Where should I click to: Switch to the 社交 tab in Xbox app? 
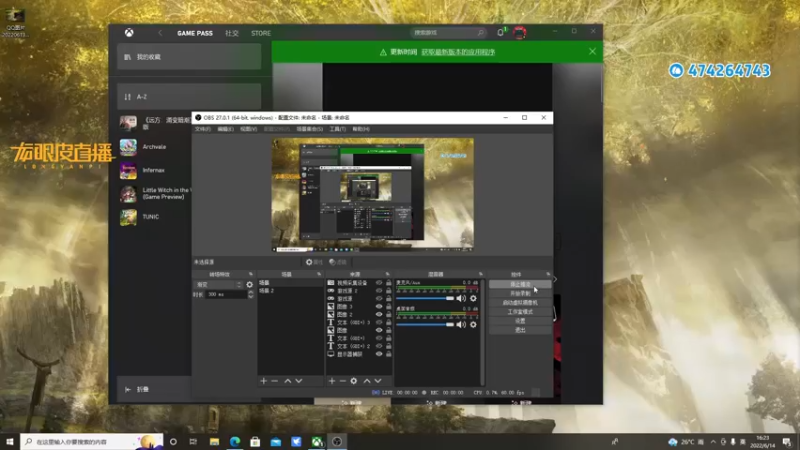232,33
